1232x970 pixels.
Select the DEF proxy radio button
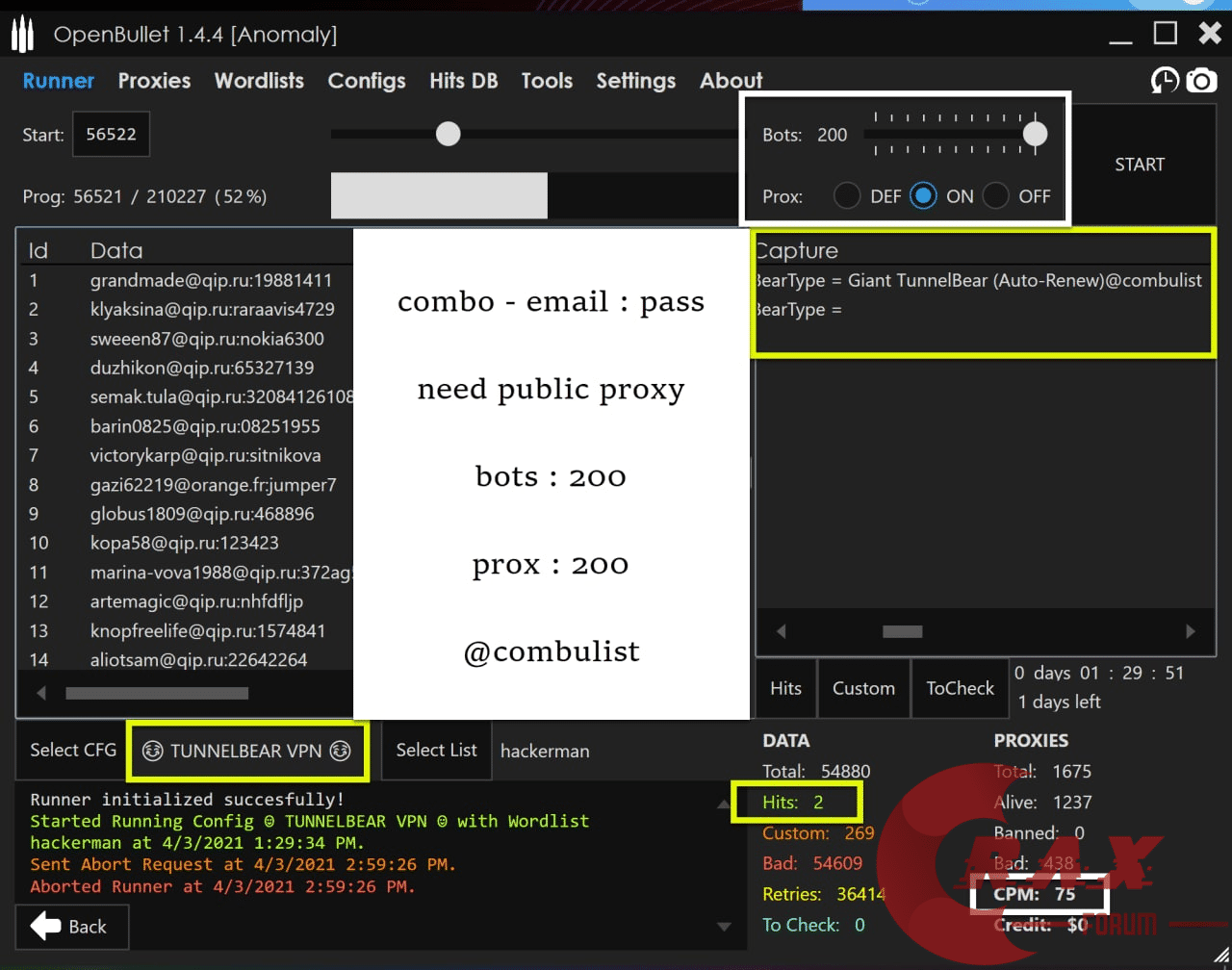[x=847, y=196]
